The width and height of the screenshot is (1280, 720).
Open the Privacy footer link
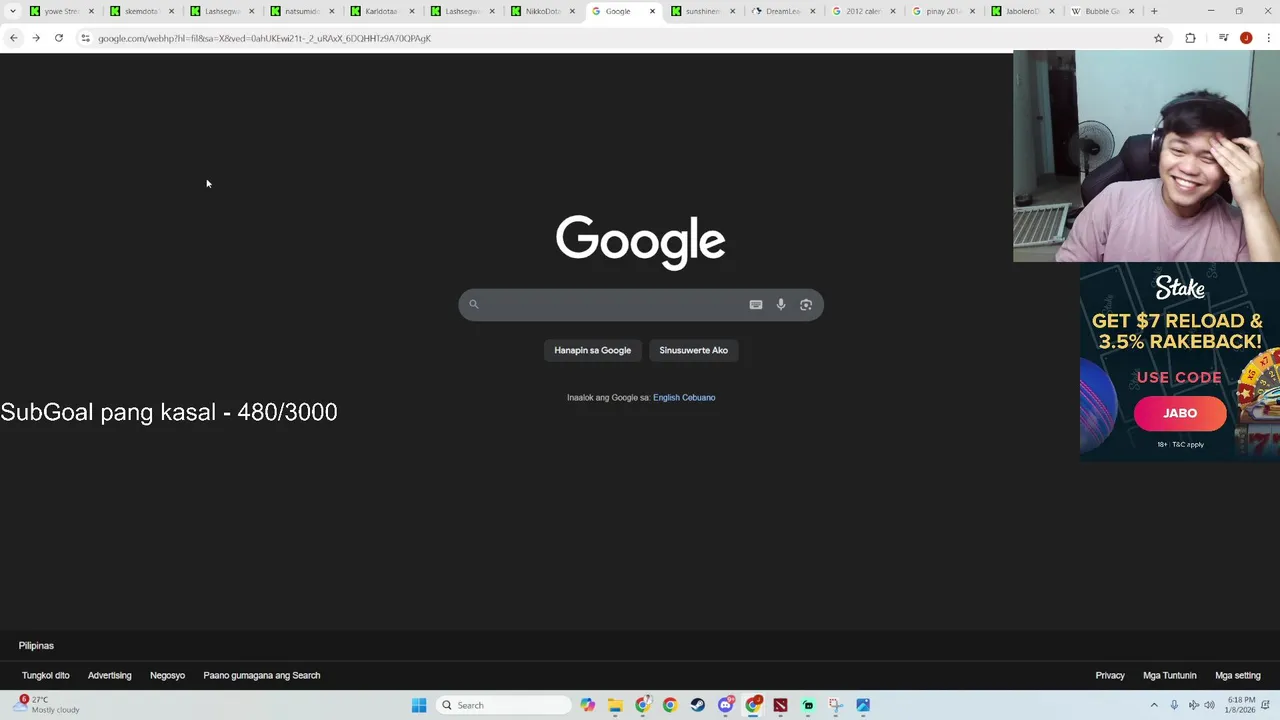1110,675
